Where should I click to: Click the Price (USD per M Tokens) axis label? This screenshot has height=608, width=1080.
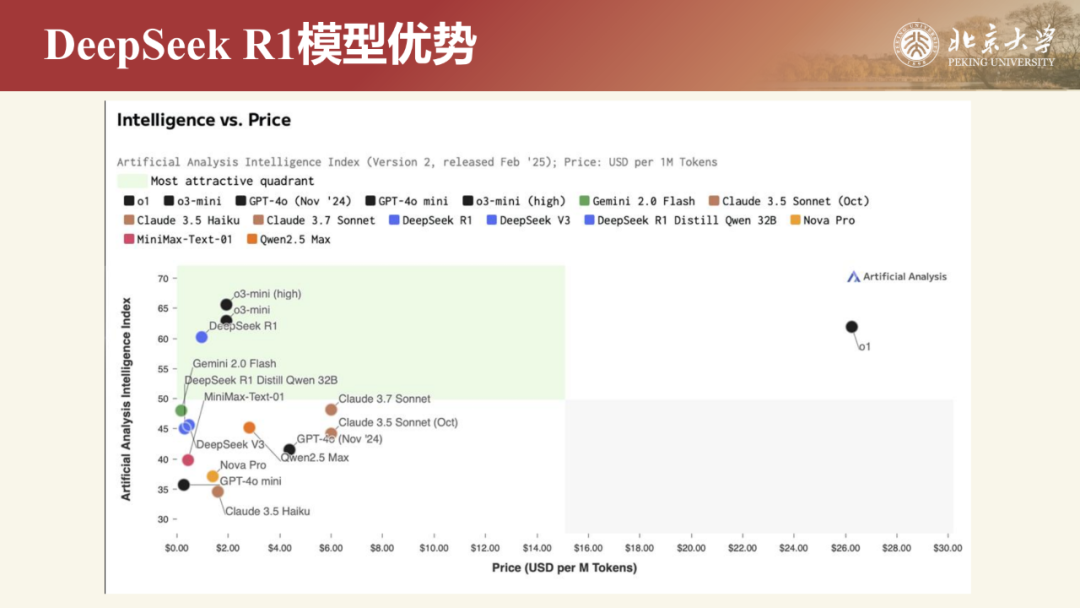[563, 567]
